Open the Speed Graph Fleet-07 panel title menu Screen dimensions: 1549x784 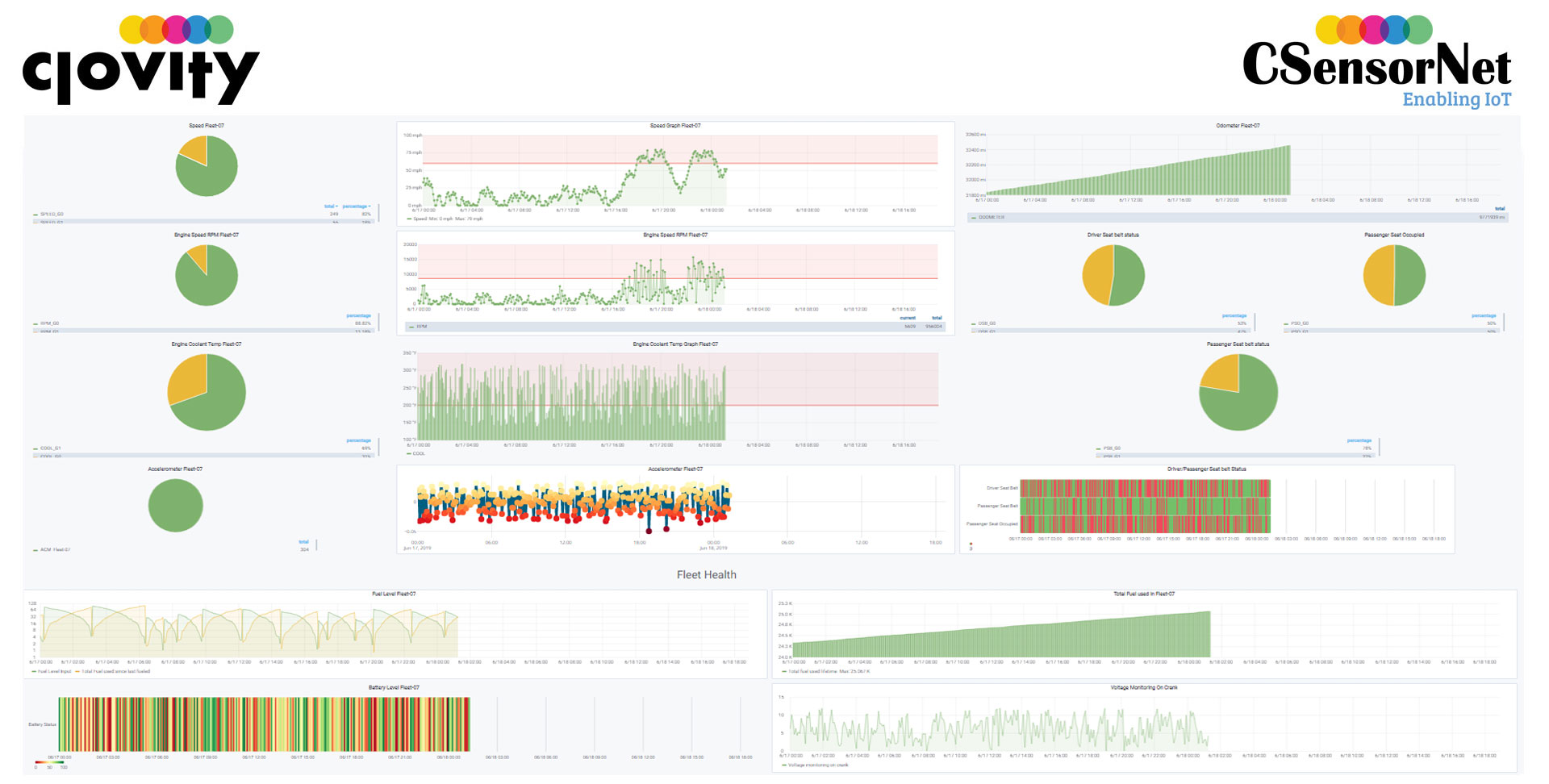675,126
